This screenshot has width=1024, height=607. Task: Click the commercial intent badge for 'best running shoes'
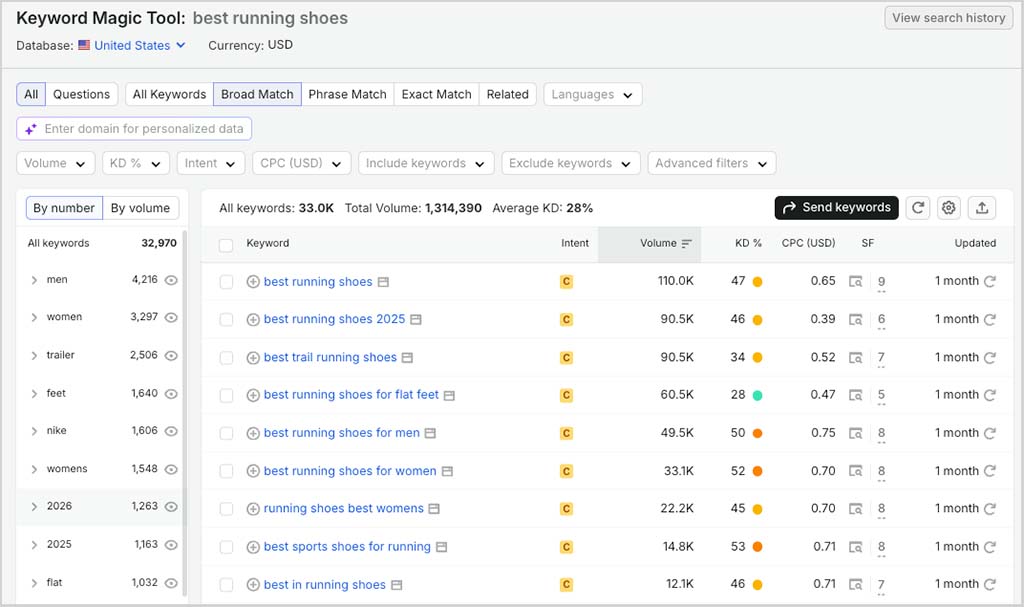click(x=566, y=282)
